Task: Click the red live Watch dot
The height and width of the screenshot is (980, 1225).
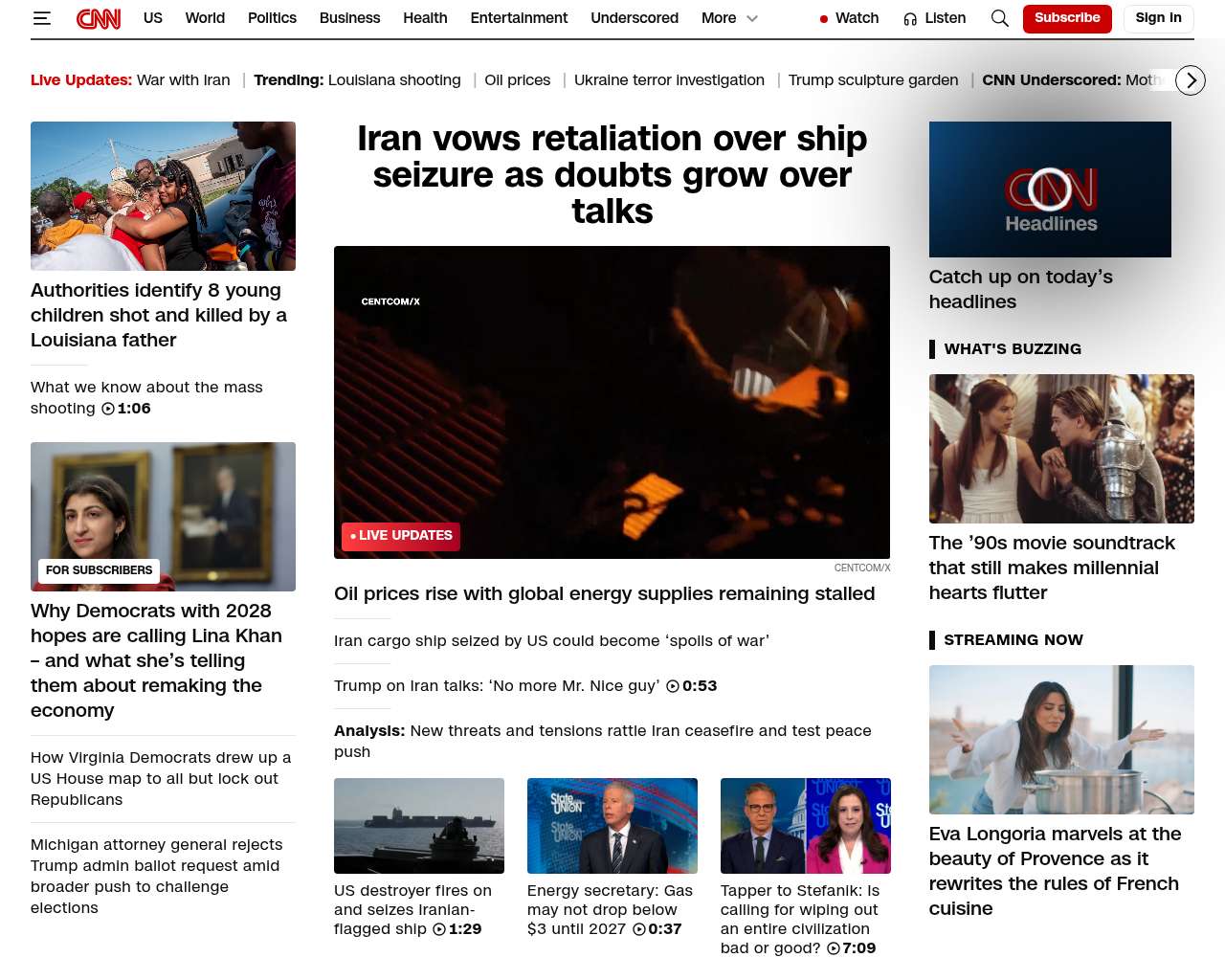Action: click(824, 19)
